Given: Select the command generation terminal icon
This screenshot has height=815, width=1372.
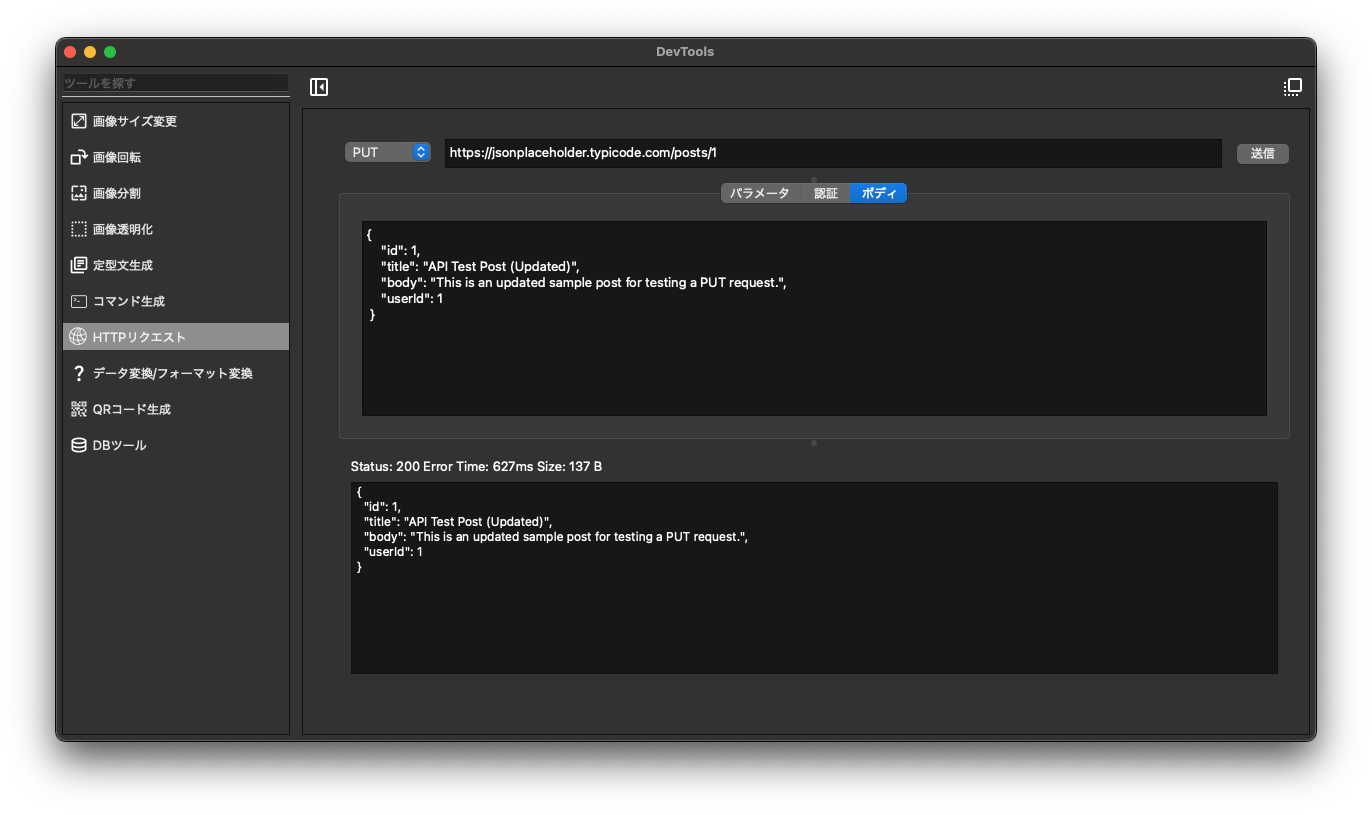Looking at the screenshot, I should (78, 301).
